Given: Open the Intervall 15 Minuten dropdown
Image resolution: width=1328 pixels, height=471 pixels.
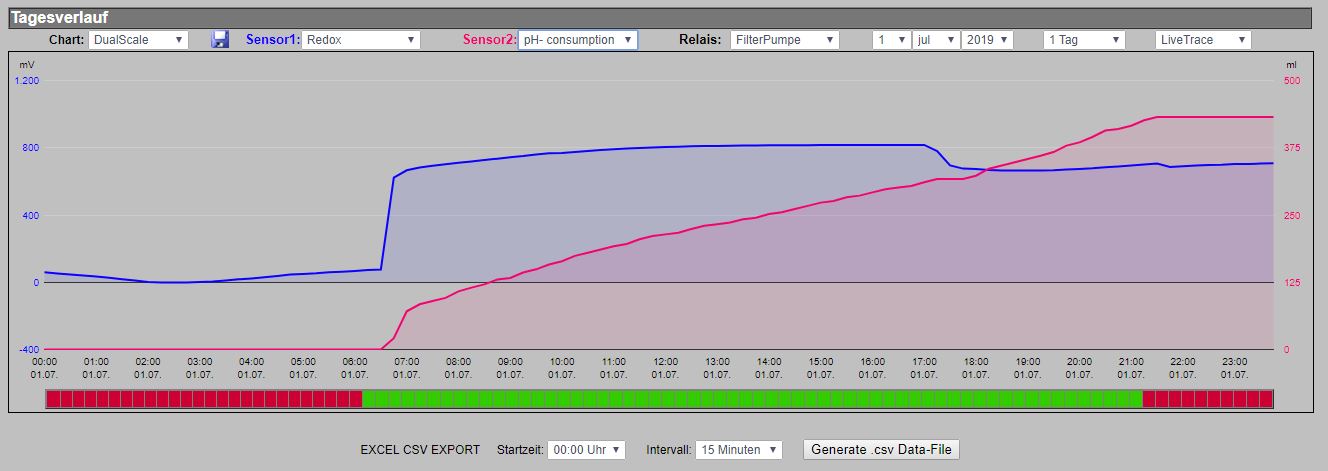Looking at the screenshot, I should click(738, 450).
